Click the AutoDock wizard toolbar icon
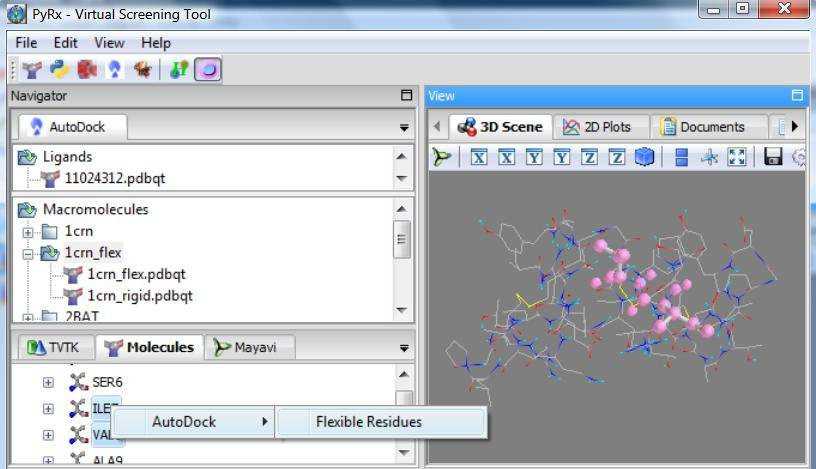 click(x=114, y=69)
